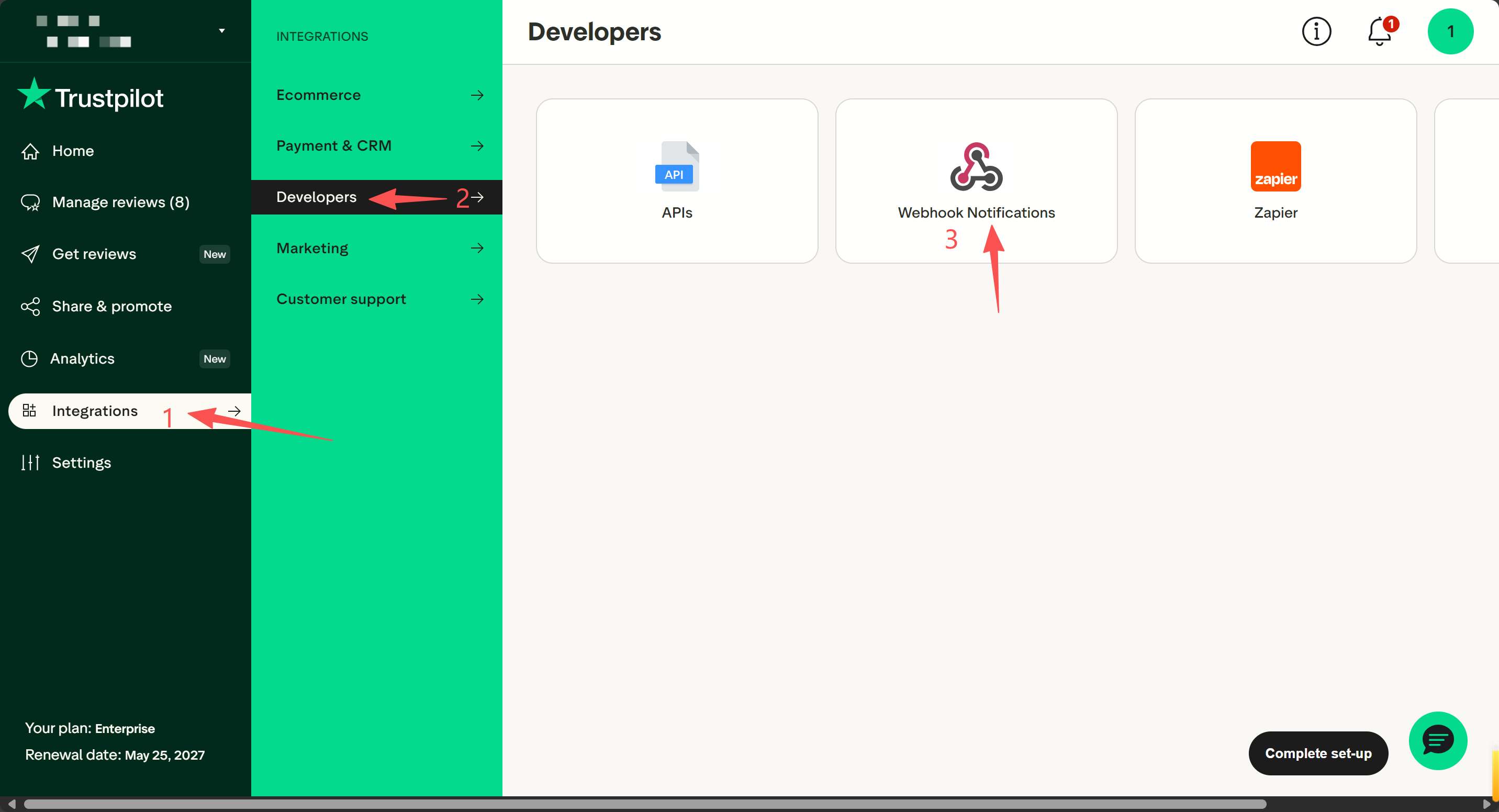1499x812 pixels.
Task: Click the New badge beside Analytics
Action: tap(215, 359)
